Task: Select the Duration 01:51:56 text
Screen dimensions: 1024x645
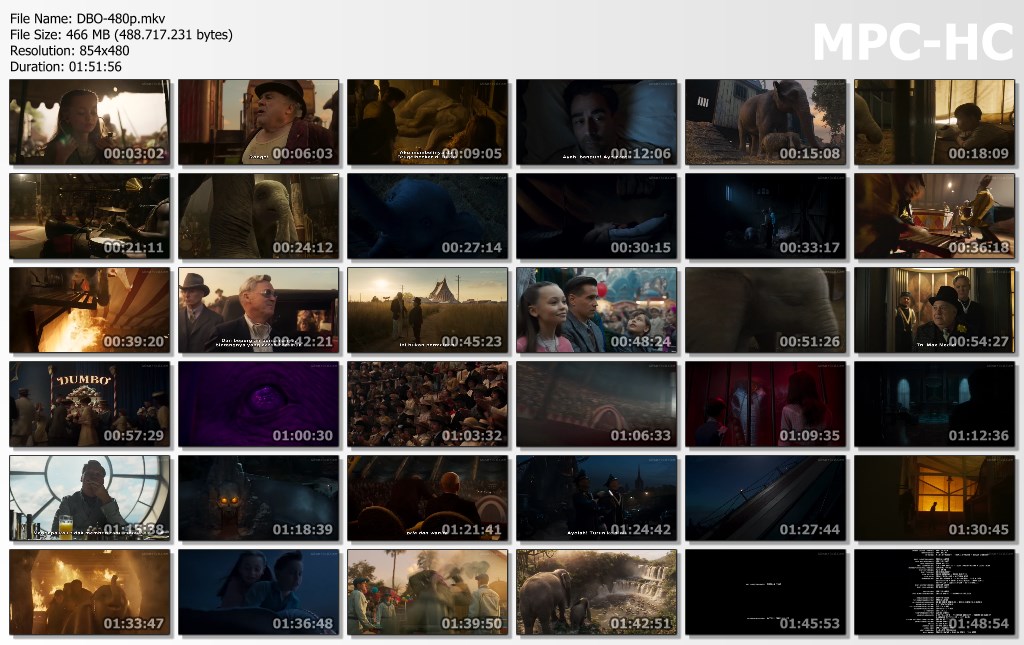Action: (x=66, y=67)
